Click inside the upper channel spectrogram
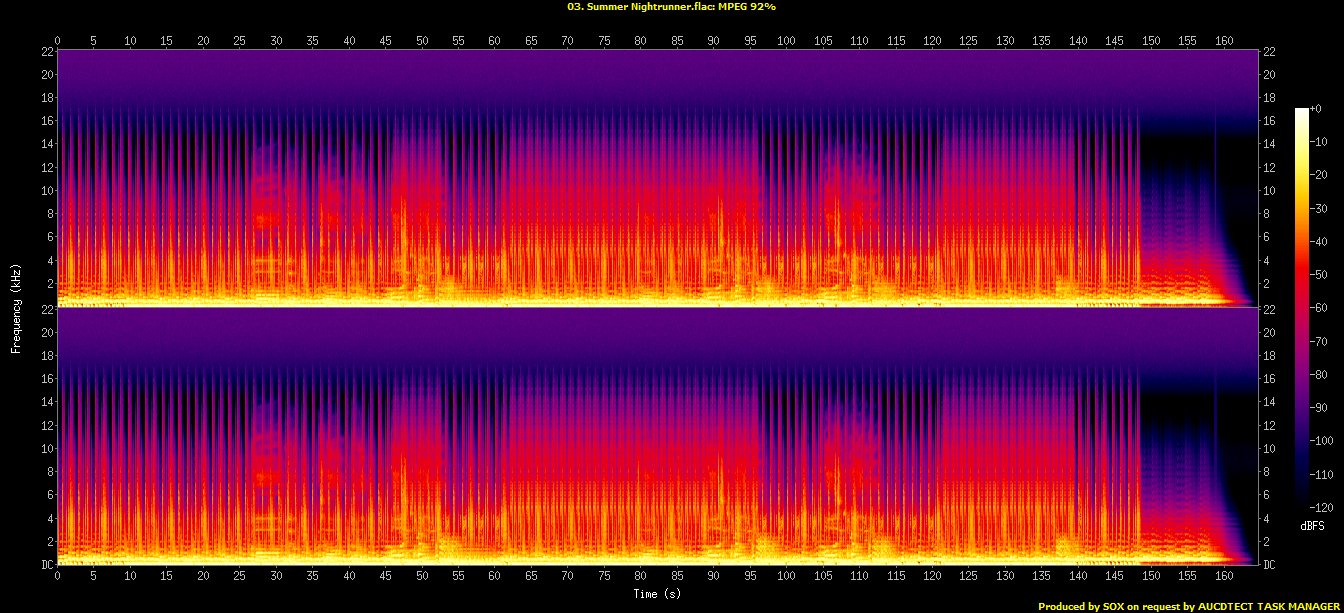 (x=660, y=179)
